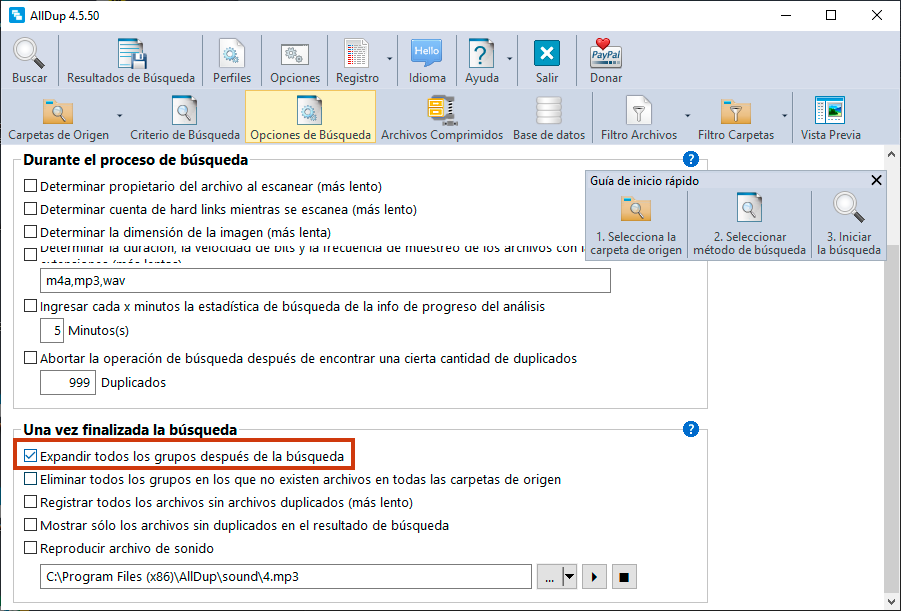Edit the Minutos(s) number field

tap(52, 331)
